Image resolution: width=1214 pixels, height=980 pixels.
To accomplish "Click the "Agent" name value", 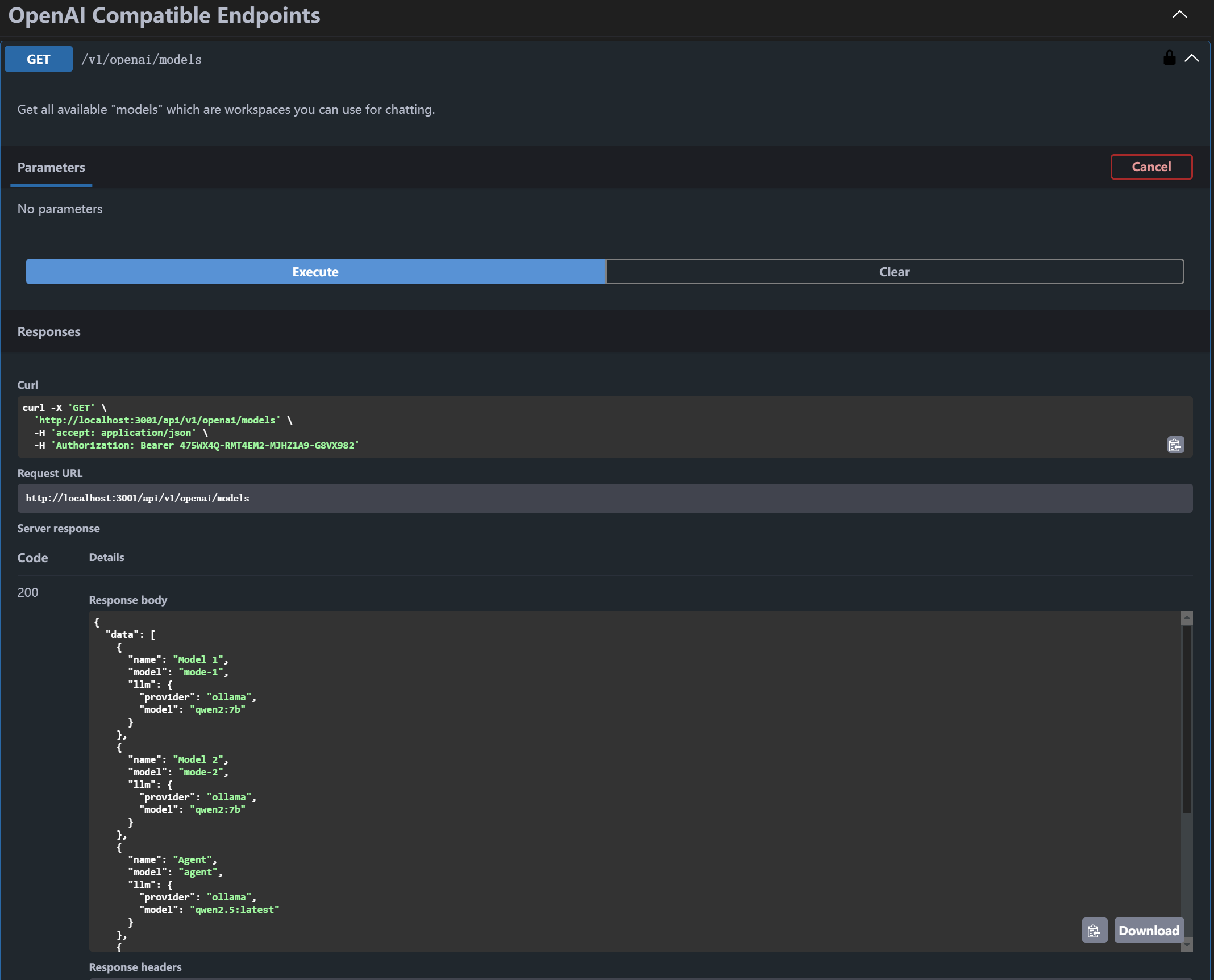I will [x=193, y=859].
